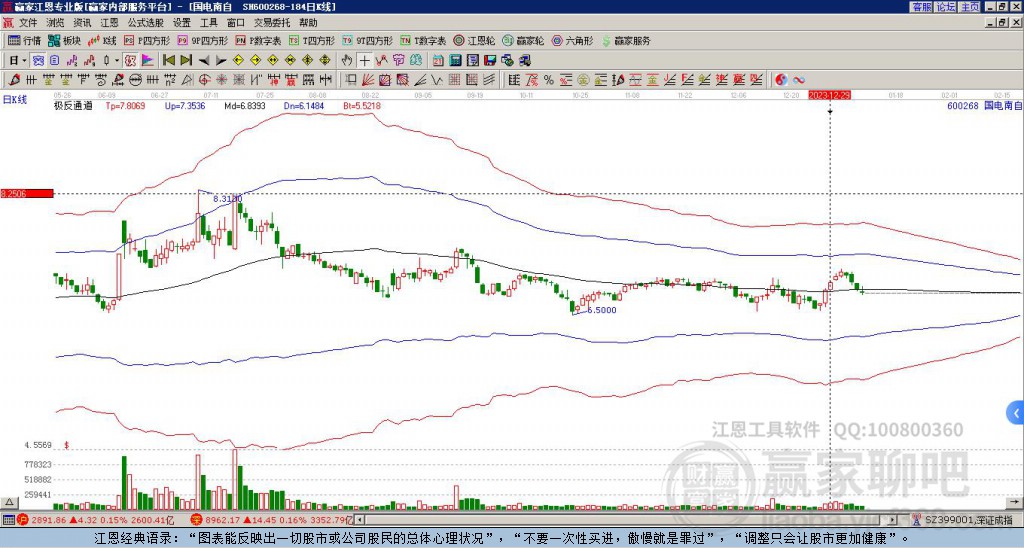The width and height of the screenshot is (1024, 548).
Task: Expand the candlestick style dropdown arrow
Action: (x=117, y=61)
